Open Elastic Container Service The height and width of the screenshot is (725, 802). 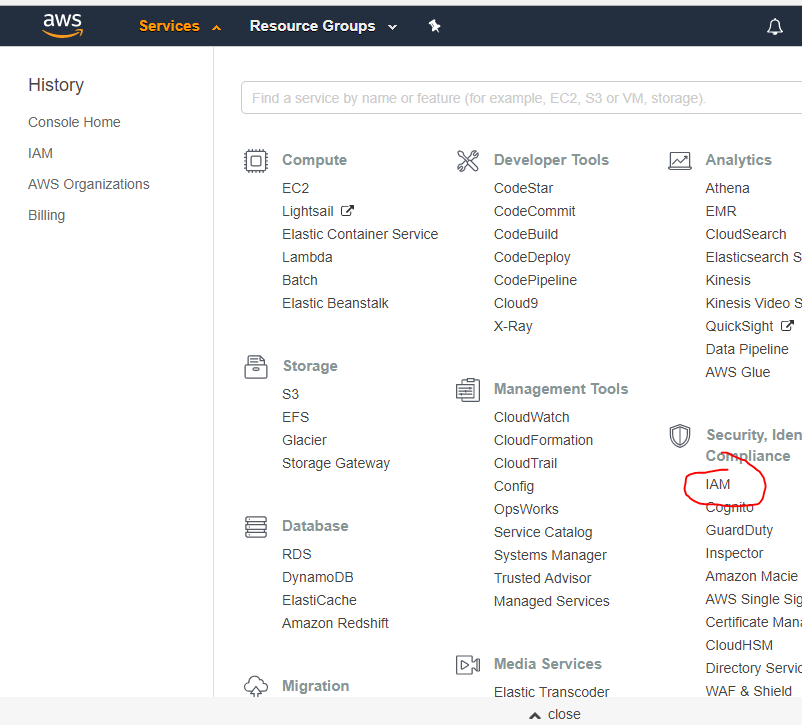[360, 234]
